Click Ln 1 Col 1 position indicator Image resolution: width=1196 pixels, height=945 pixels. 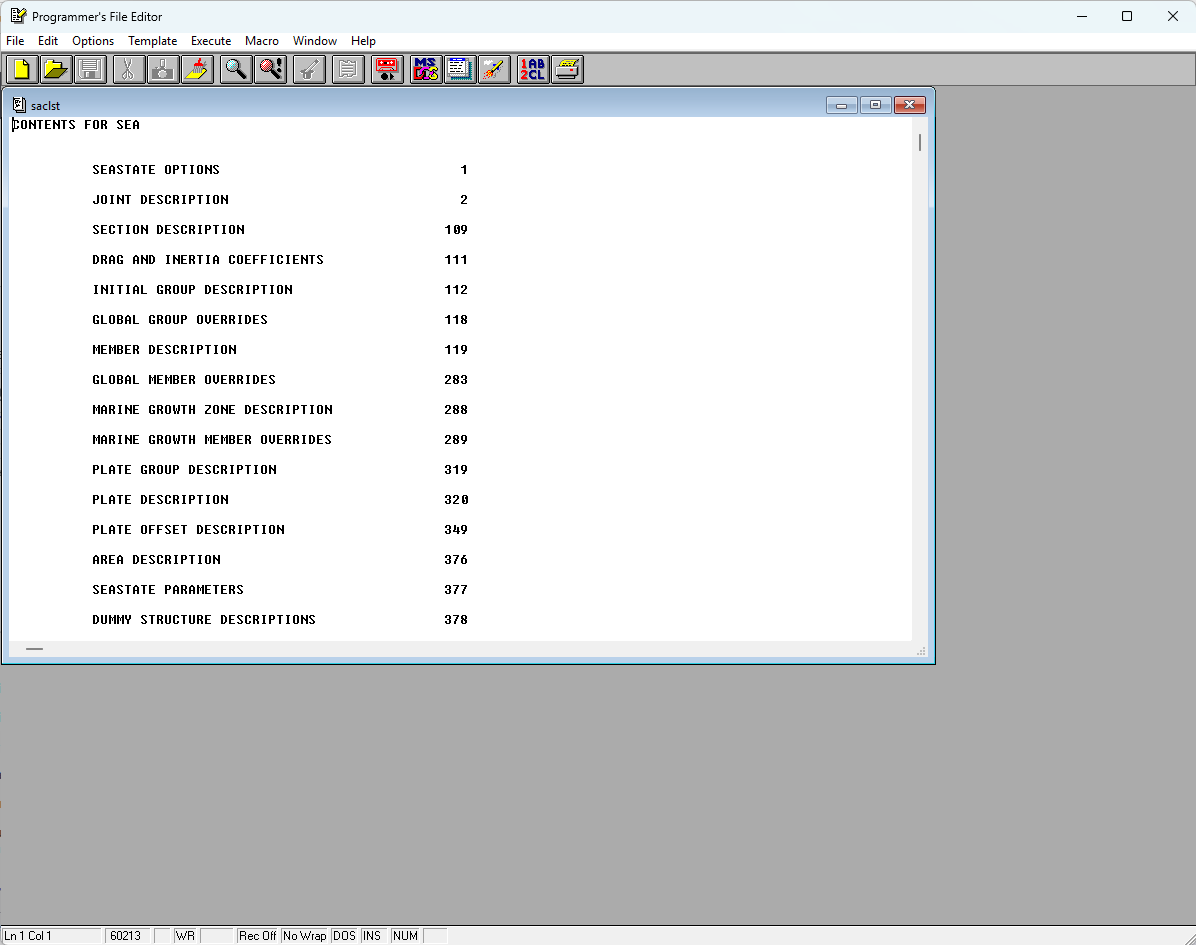coord(52,936)
